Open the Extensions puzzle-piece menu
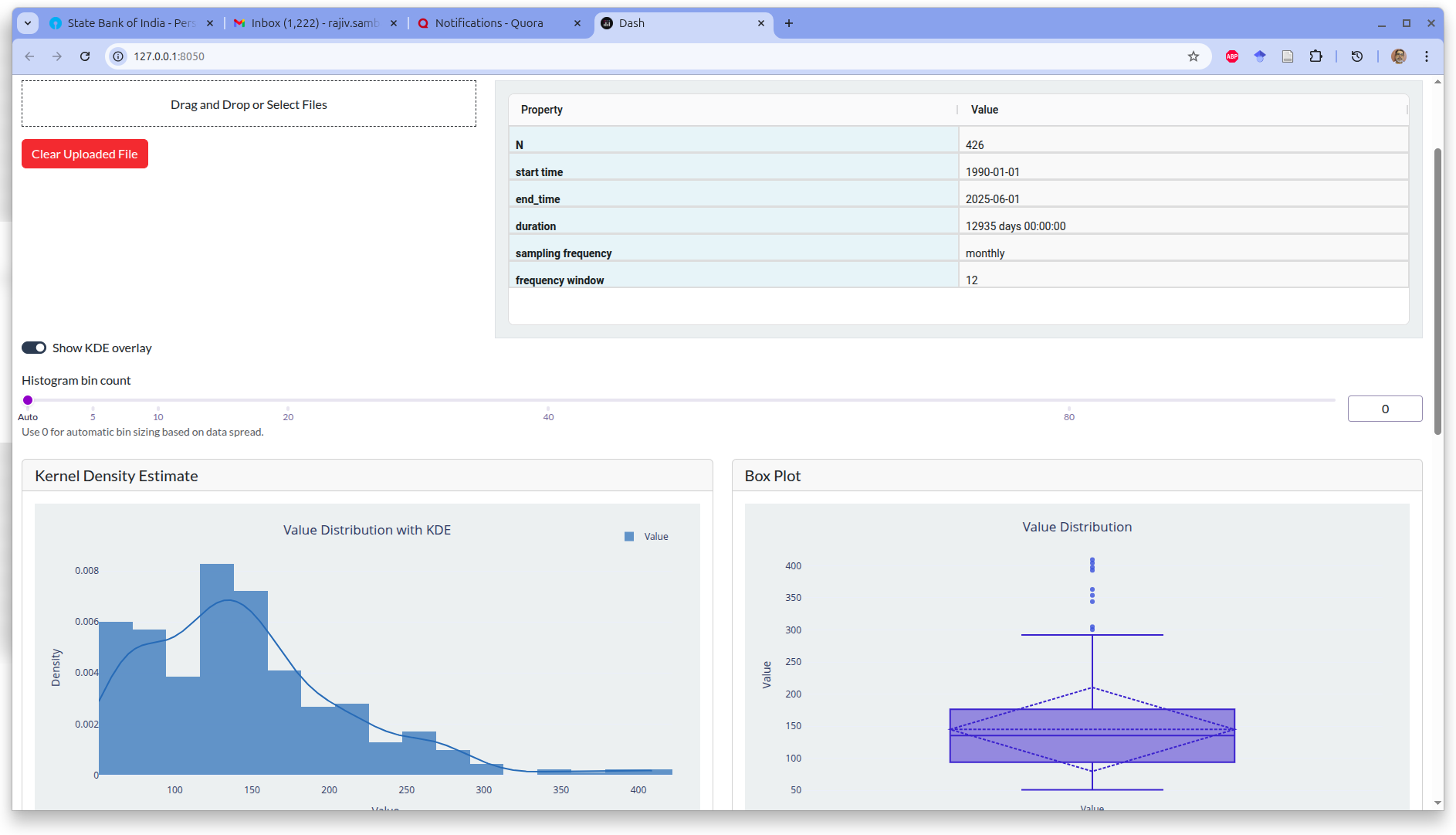Screen dimensions: 1456x835 pos(1315,56)
